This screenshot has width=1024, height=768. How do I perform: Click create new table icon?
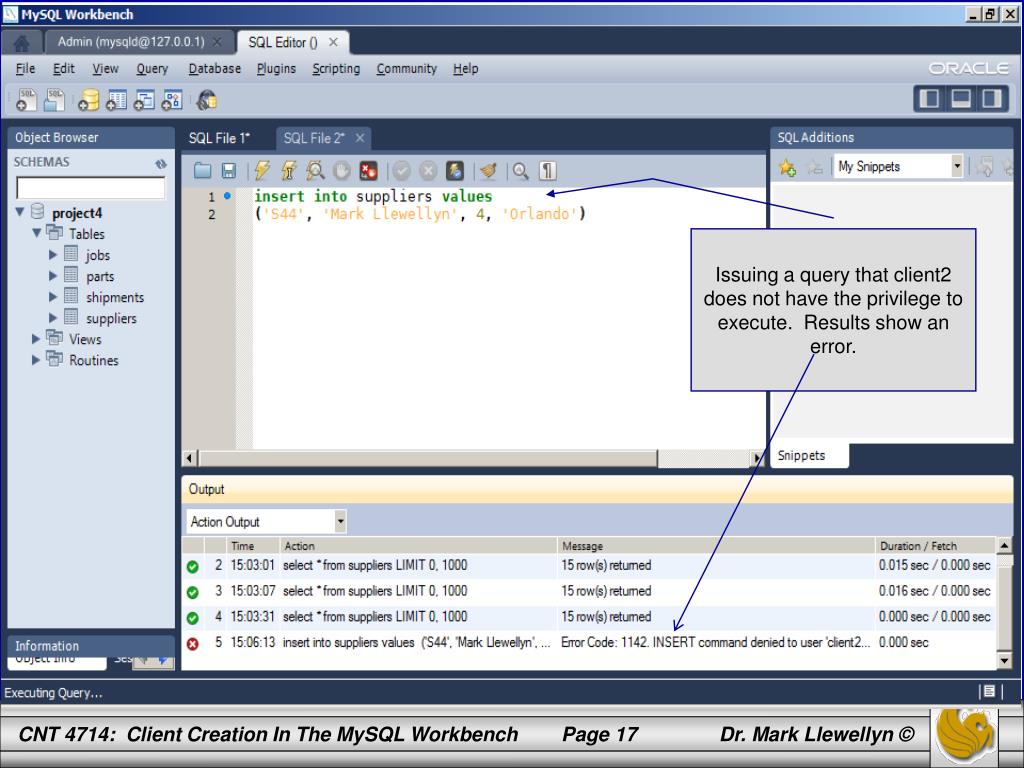116,100
